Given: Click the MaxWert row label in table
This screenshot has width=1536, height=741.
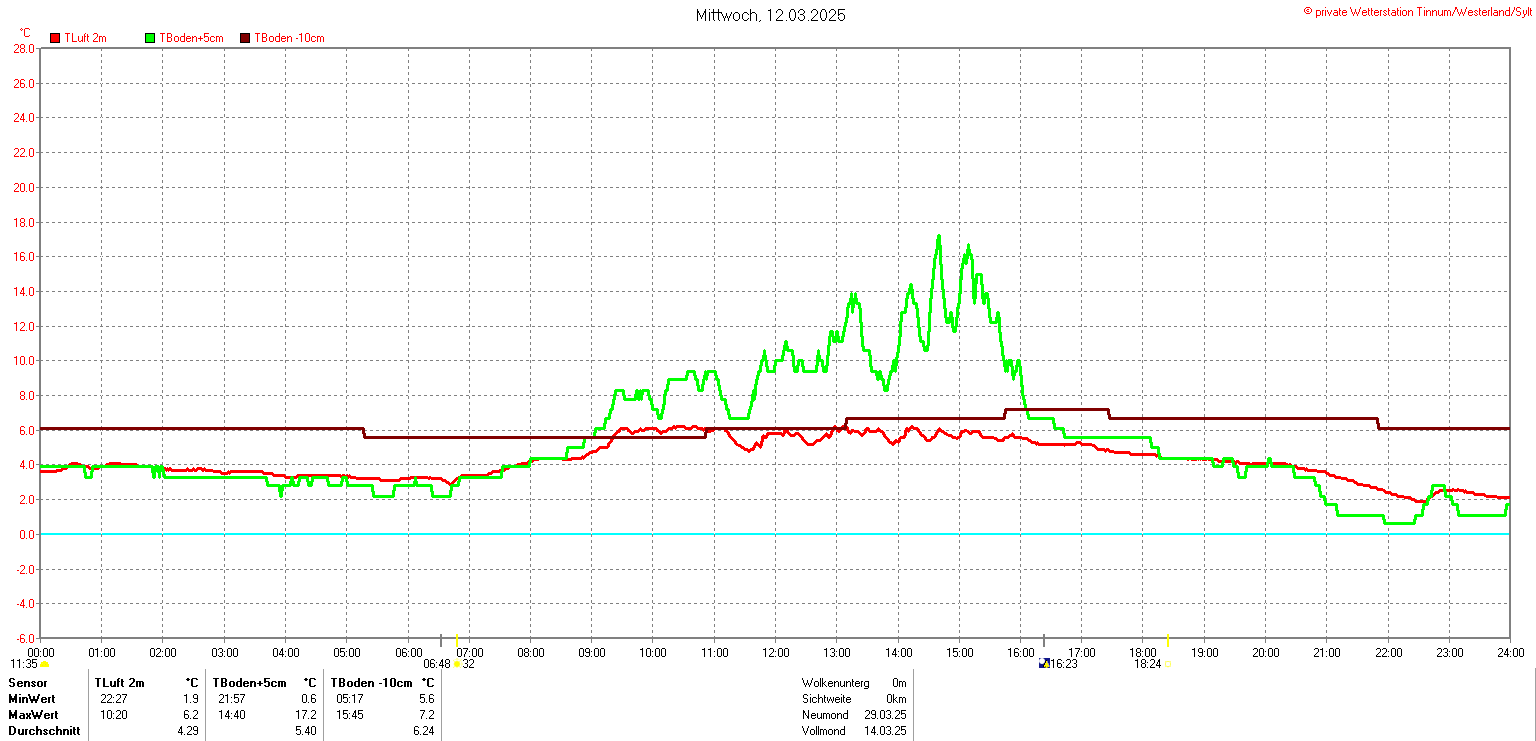Looking at the screenshot, I should pos(33,715).
